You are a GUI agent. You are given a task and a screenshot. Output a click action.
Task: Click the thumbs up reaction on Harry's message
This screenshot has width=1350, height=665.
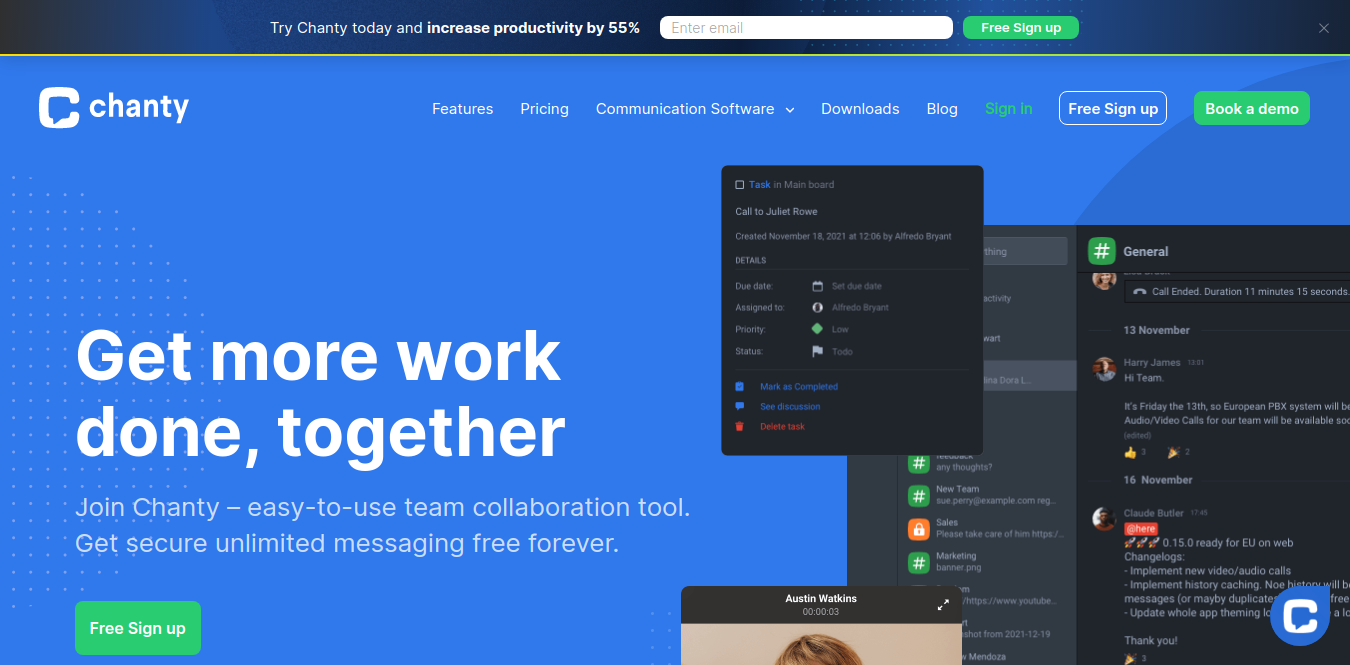click(1130, 452)
